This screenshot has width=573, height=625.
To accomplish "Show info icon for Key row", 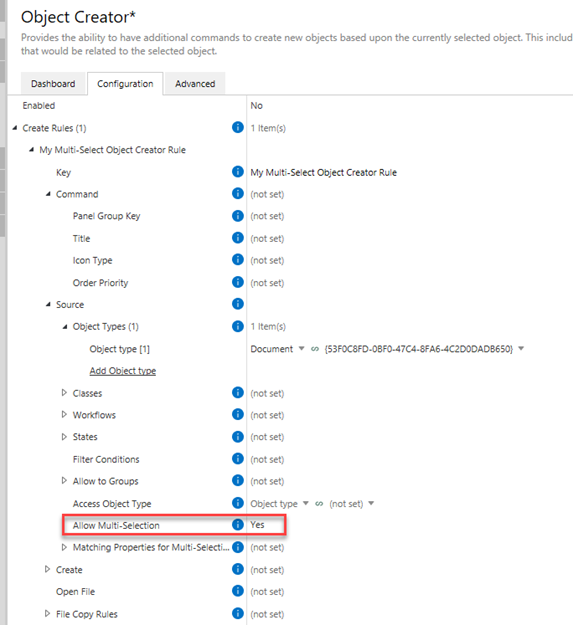I will tap(237, 172).
